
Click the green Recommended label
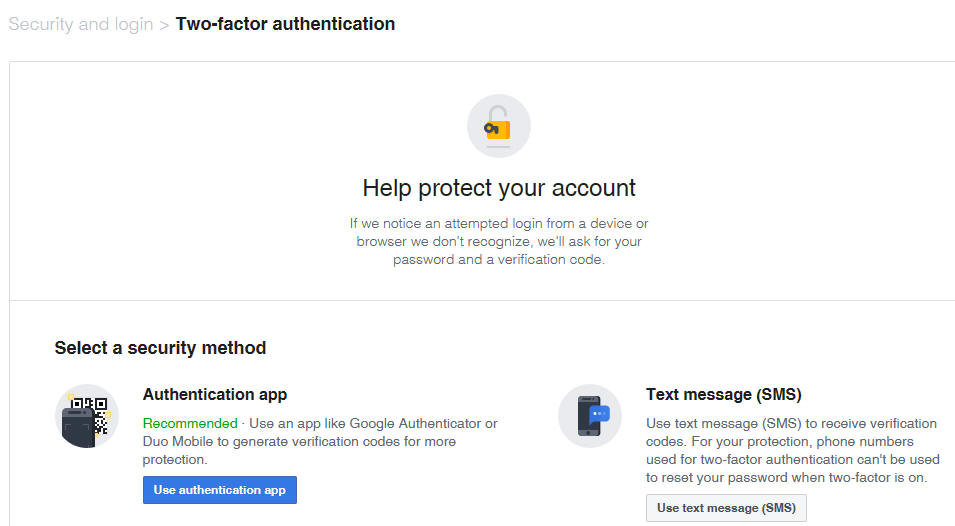[x=190, y=423]
